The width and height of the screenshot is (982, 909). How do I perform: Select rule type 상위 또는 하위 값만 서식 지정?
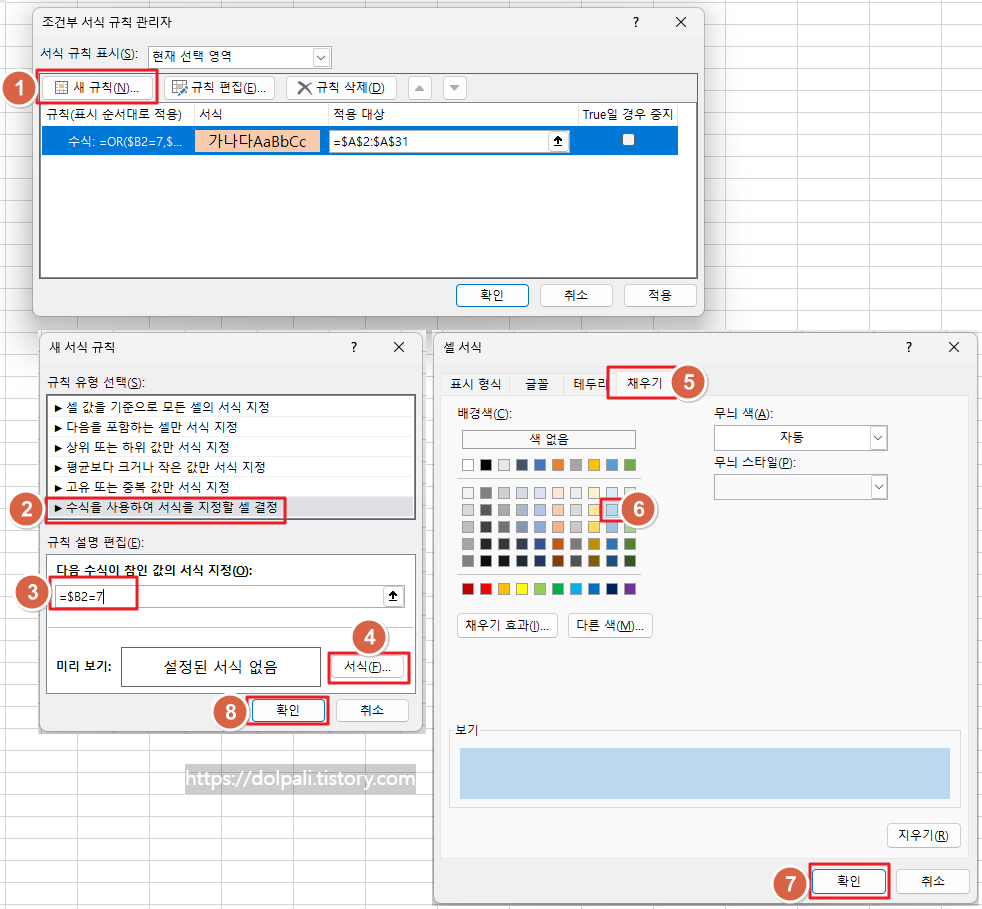230,447
